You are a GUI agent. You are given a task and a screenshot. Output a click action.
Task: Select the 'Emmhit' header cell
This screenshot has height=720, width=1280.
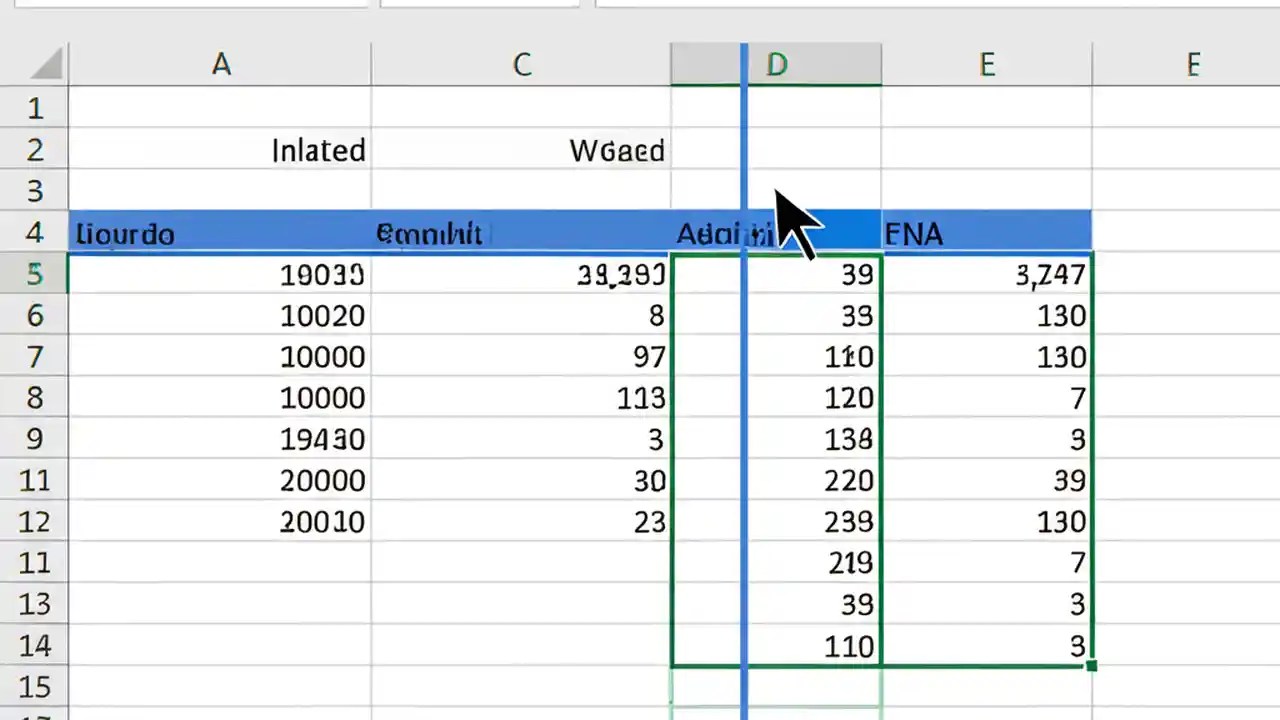point(430,233)
